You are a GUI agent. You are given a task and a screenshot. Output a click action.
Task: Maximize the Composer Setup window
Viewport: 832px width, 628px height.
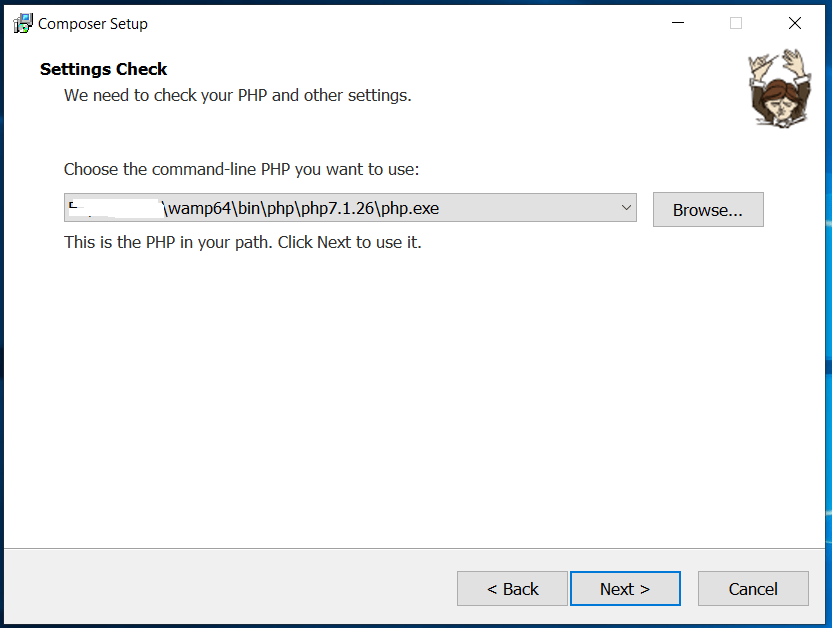click(736, 22)
